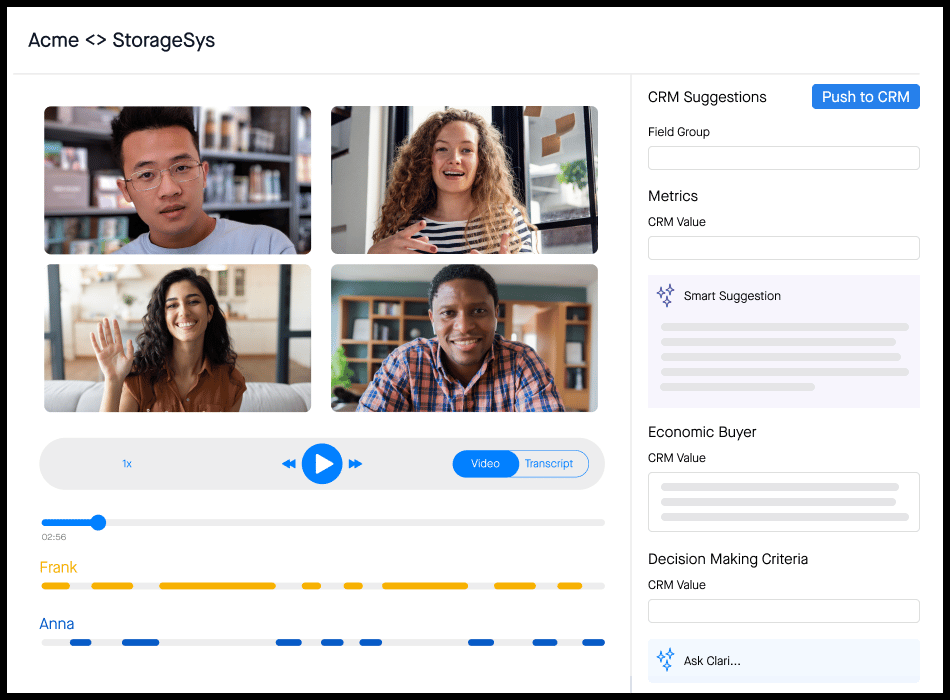Click the Acme <> StorageSys meeting title

click(x=121, y=41)
